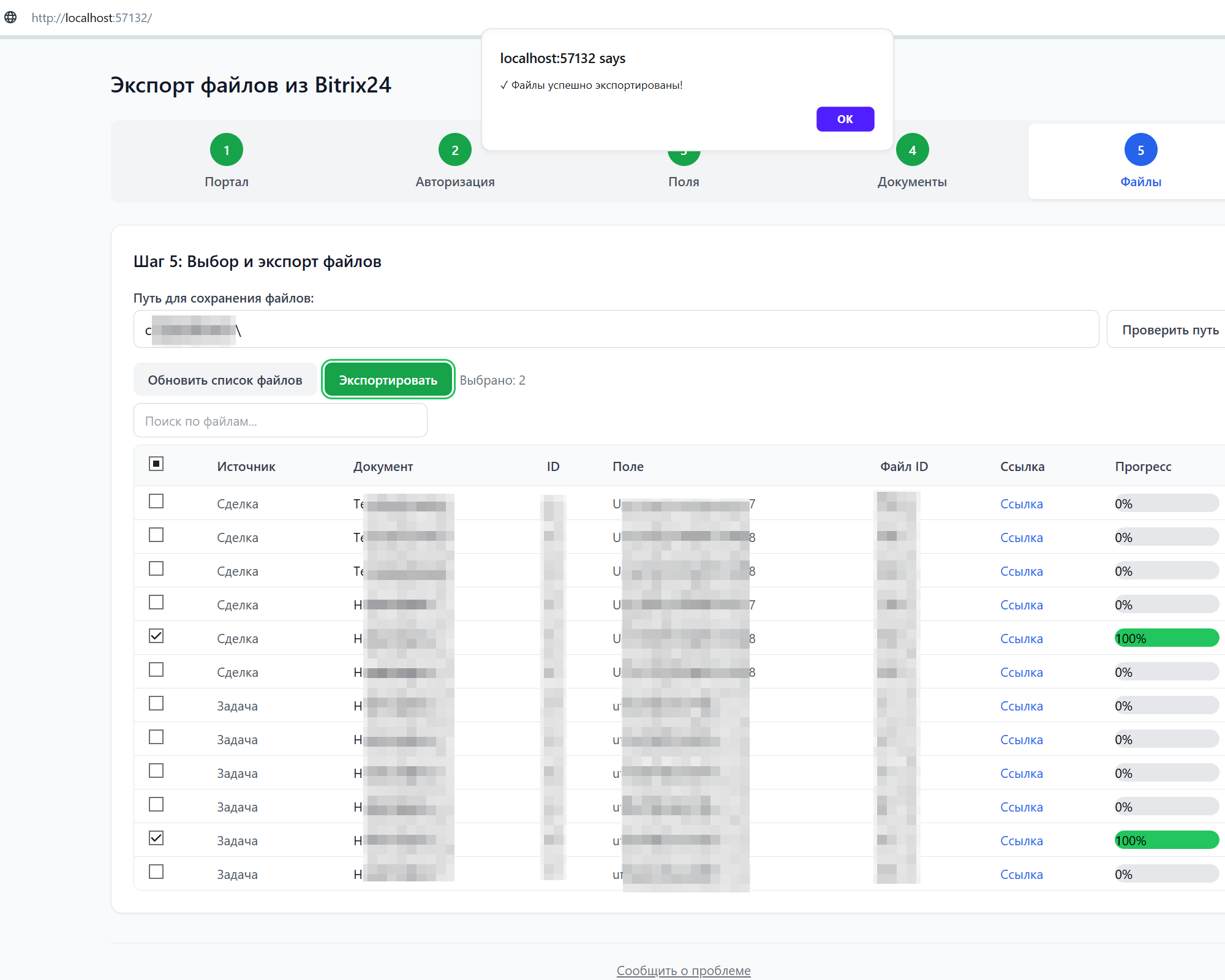Image resolution: width=1225 pixels, height=980 pixels.
Task: Toggle the select-all header checkbox
Action: 156,464
